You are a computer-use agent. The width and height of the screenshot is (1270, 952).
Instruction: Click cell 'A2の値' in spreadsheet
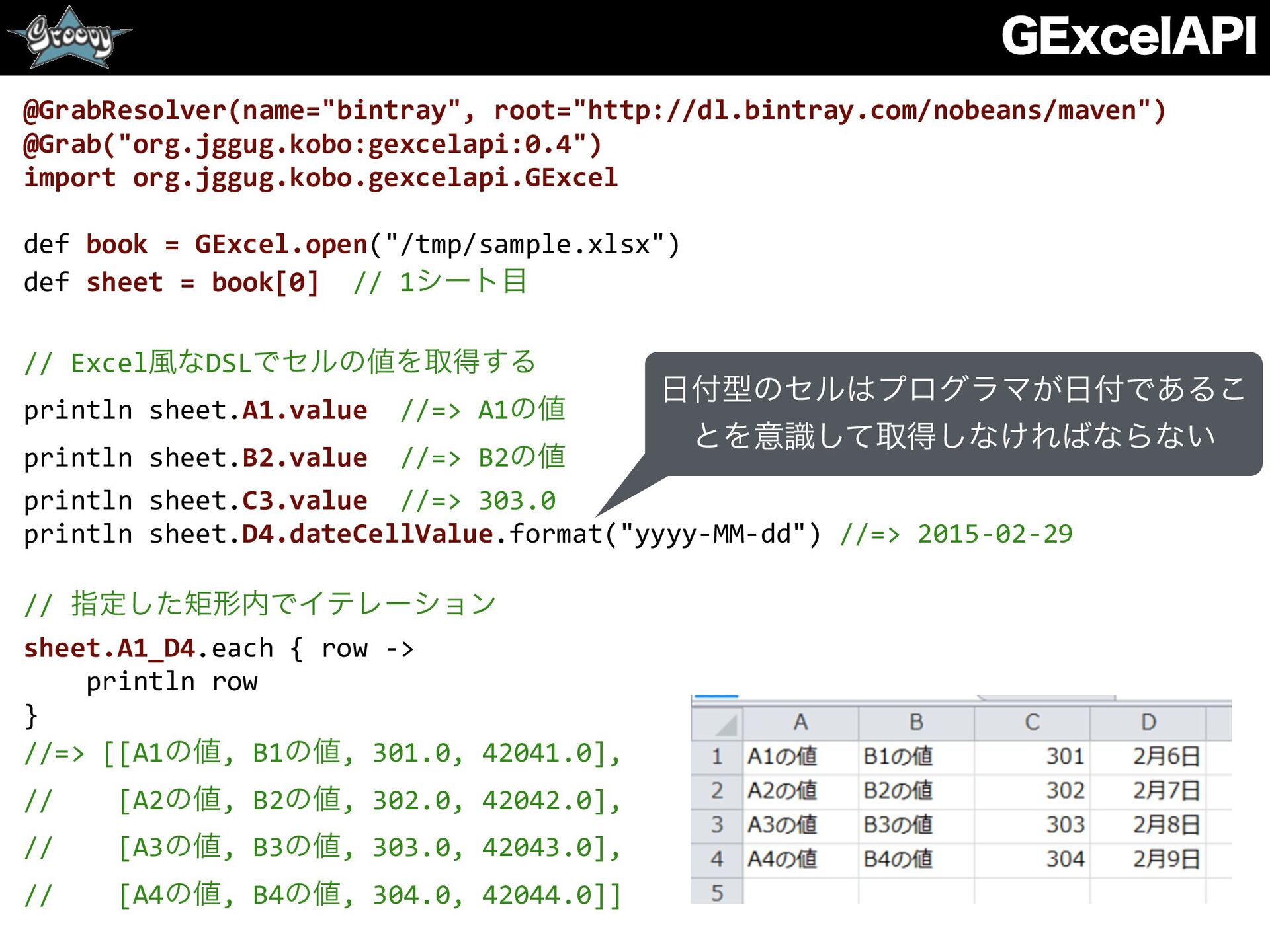pos(800,791)
